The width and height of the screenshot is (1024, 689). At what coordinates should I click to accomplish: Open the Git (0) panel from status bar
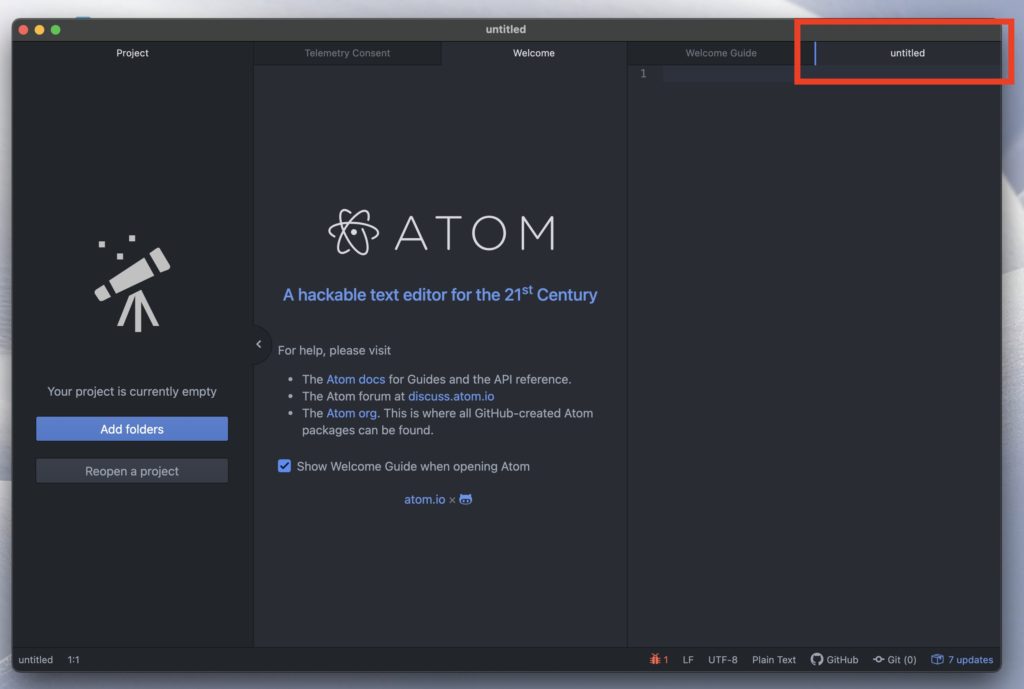(x=895, y=660)
